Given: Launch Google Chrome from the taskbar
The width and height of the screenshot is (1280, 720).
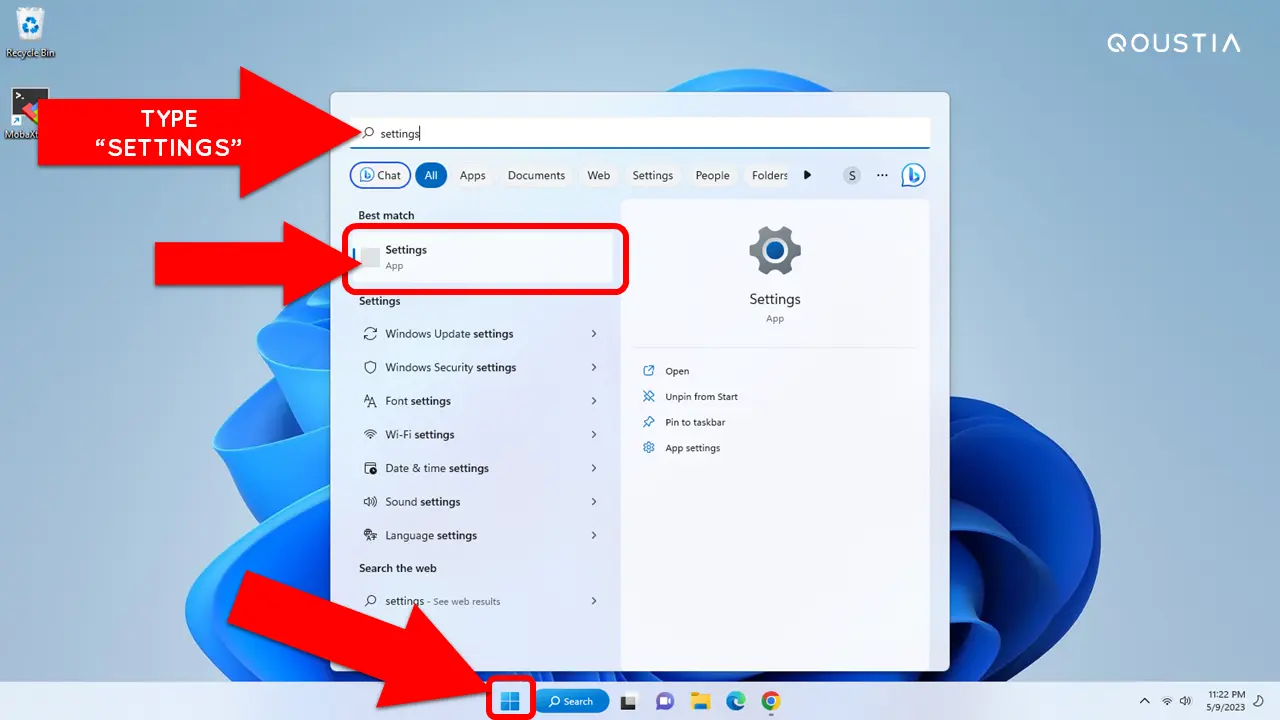Looking at the screenshot, I should (771, 702).
